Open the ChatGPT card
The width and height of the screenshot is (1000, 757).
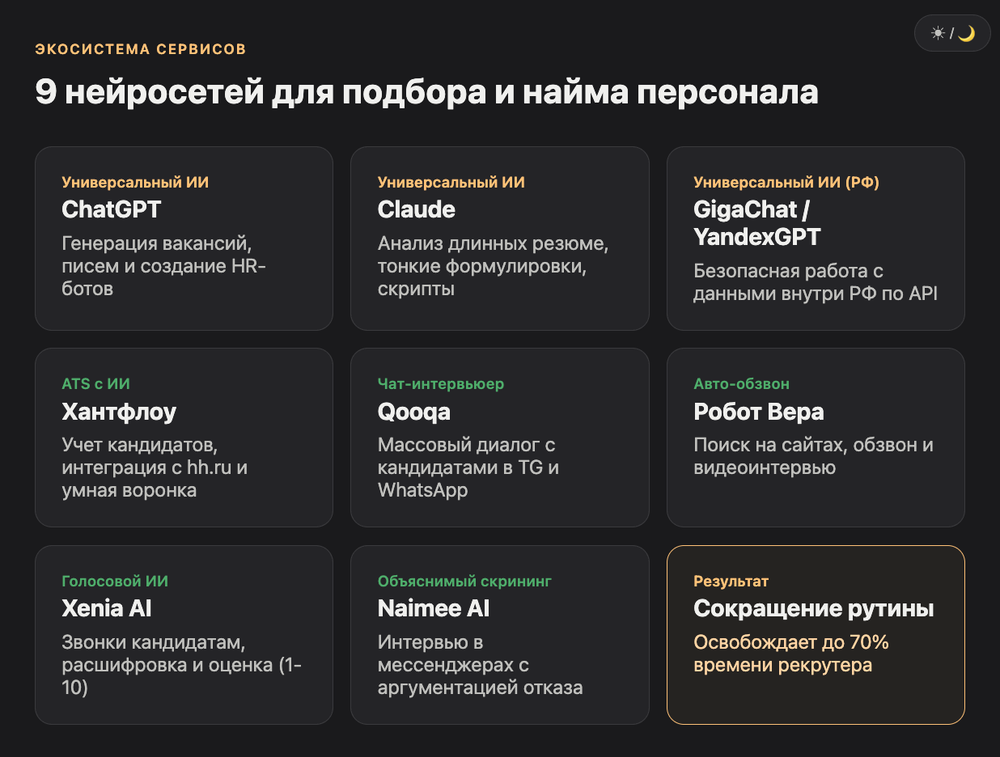184,239
